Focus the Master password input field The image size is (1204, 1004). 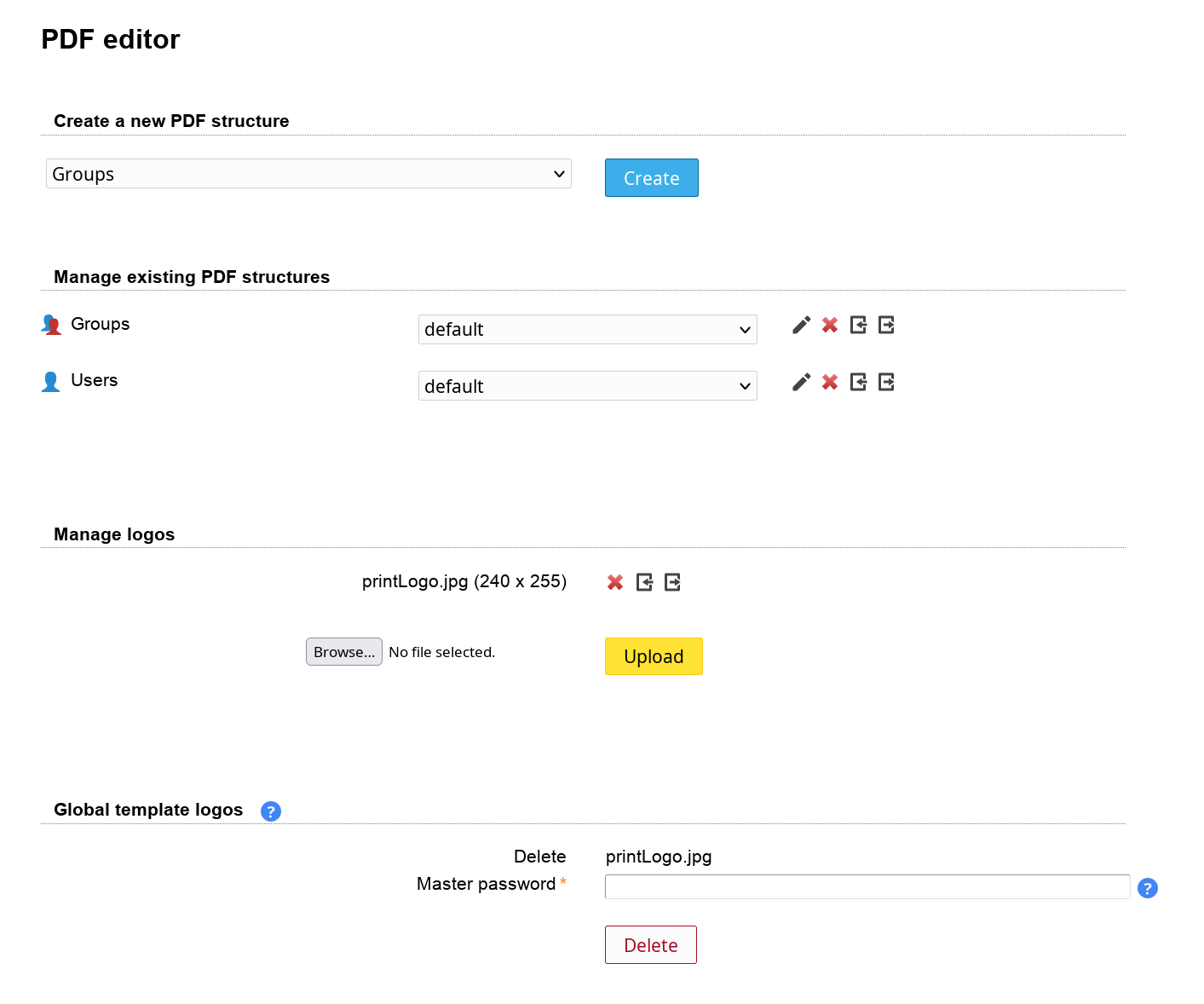[867, 887]
